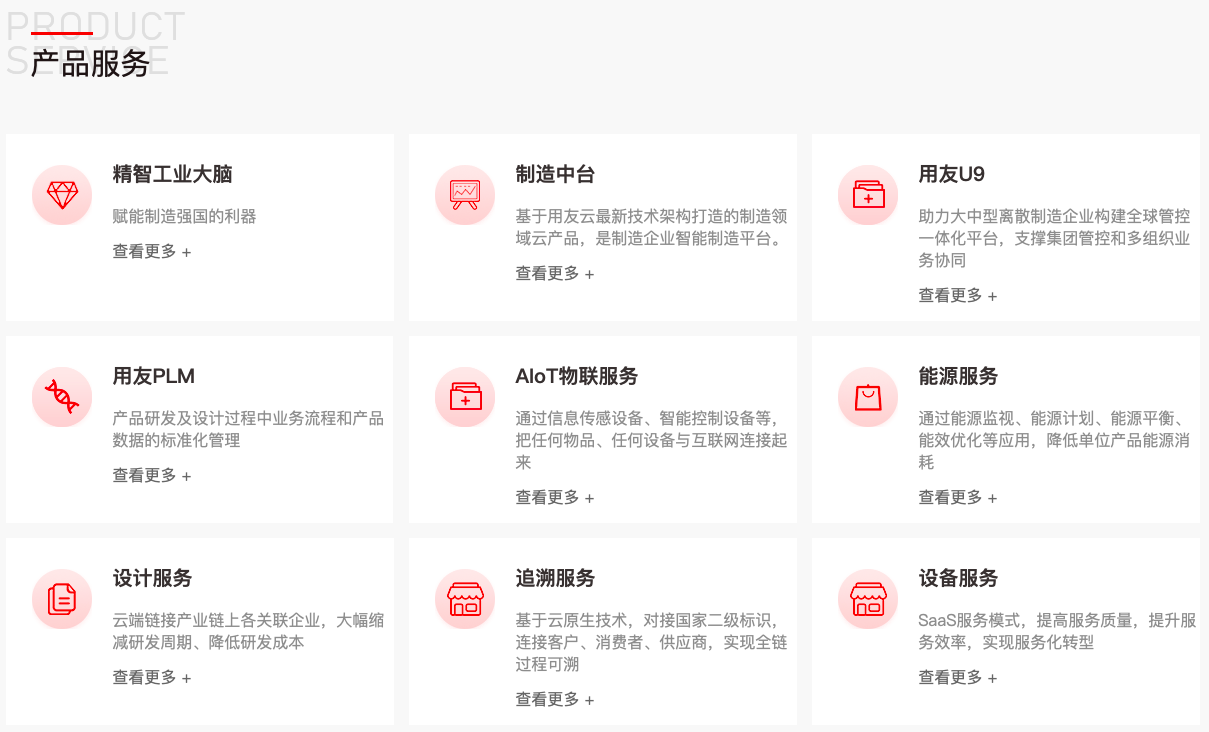Select the 追溯服务 card title

pyautogui.click(x=556, y=579)
